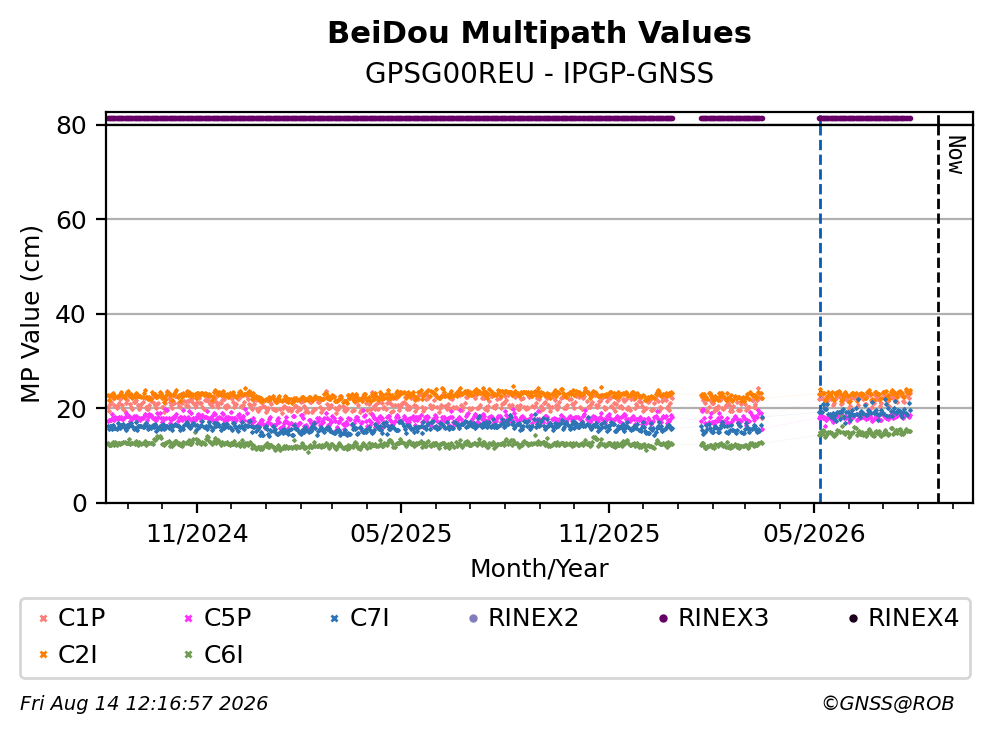Click the 05/2026 x-axis tick label
Screen dimensions: 993x734
pyautogui.click(x=814, y=534)
